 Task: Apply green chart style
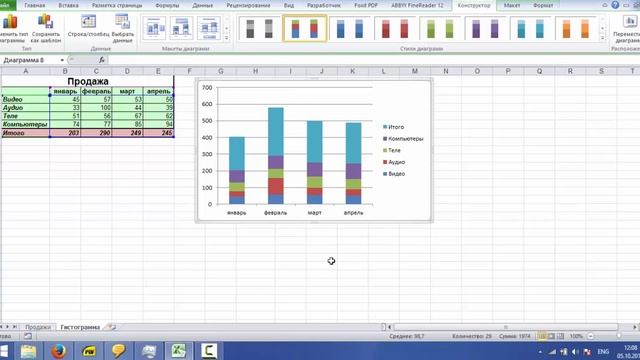click(440, 29)
